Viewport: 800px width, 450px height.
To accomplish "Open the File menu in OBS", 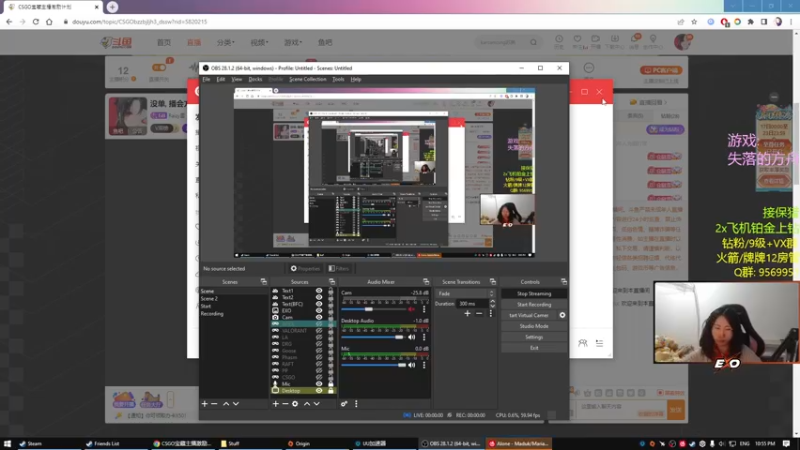I will click(206, 79).
